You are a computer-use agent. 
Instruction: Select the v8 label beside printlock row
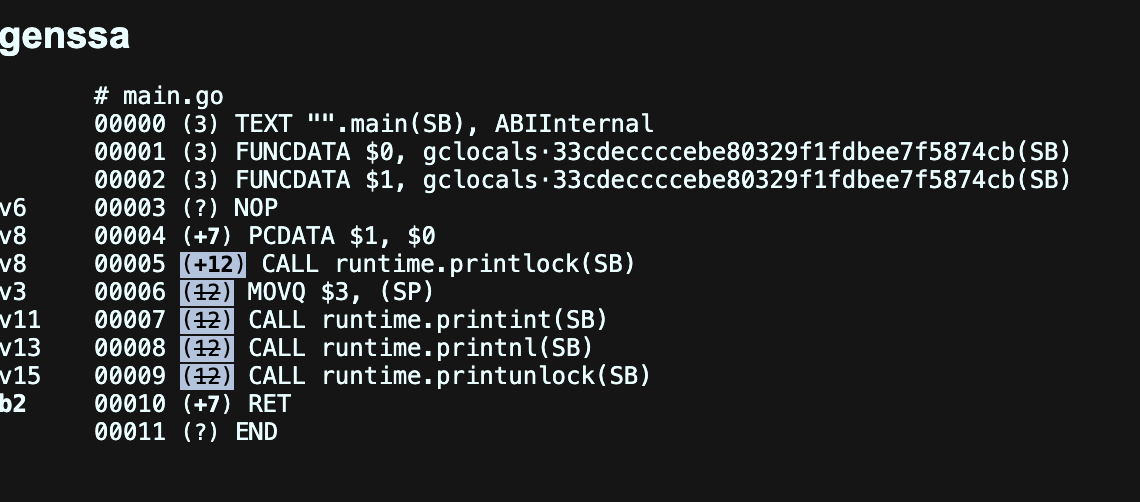point(13,264)
